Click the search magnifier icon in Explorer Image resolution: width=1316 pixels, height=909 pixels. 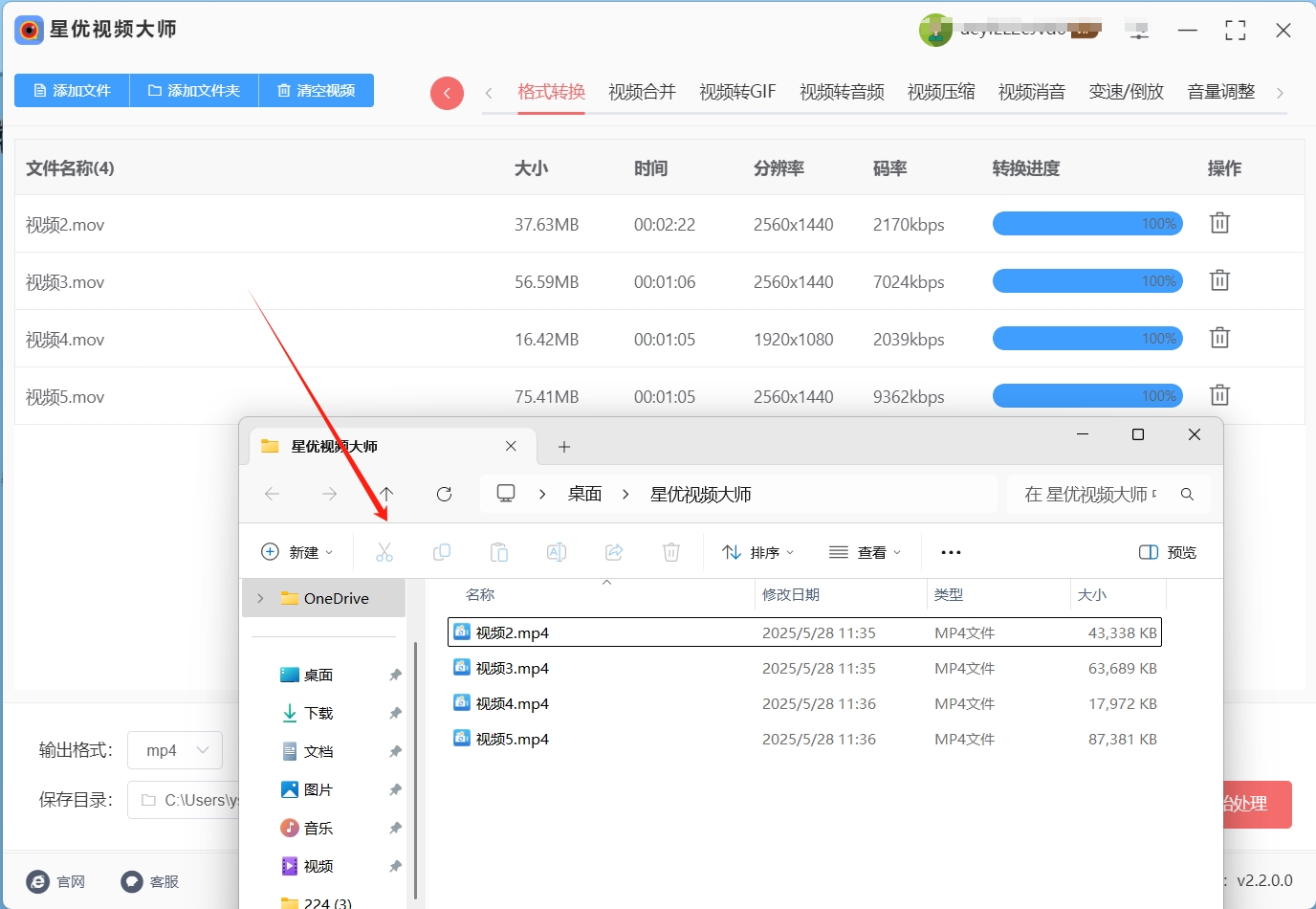(x=1187, y=495)
